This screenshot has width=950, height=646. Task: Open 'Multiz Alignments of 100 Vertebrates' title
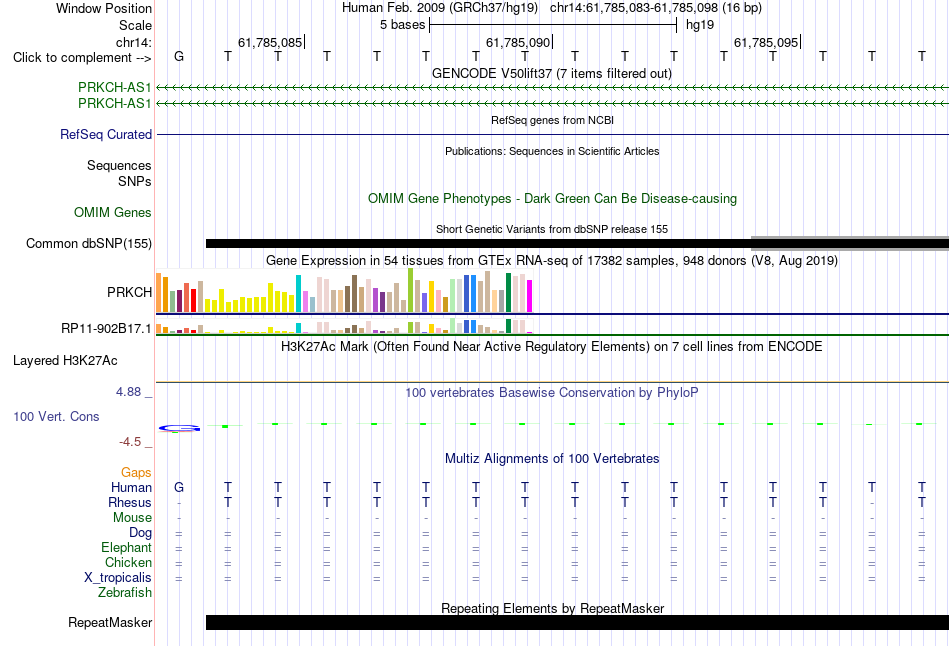[552, 459]
